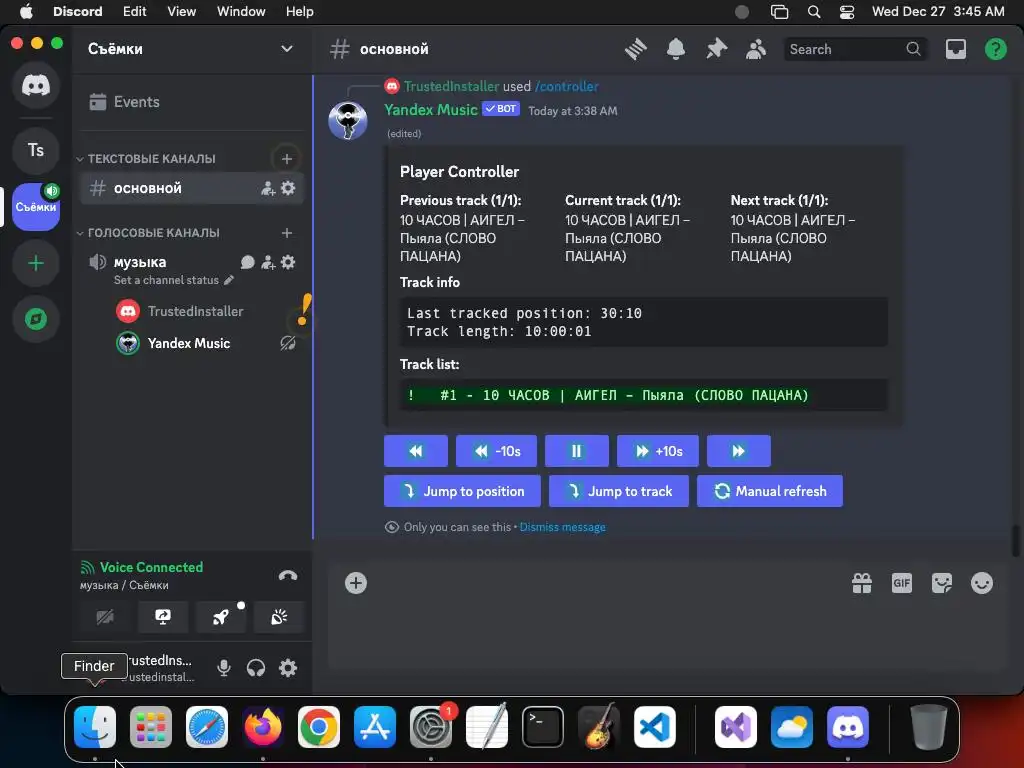1024x768 pixels.
Task: Click the Voice Connected status
Action: [151, 568]
